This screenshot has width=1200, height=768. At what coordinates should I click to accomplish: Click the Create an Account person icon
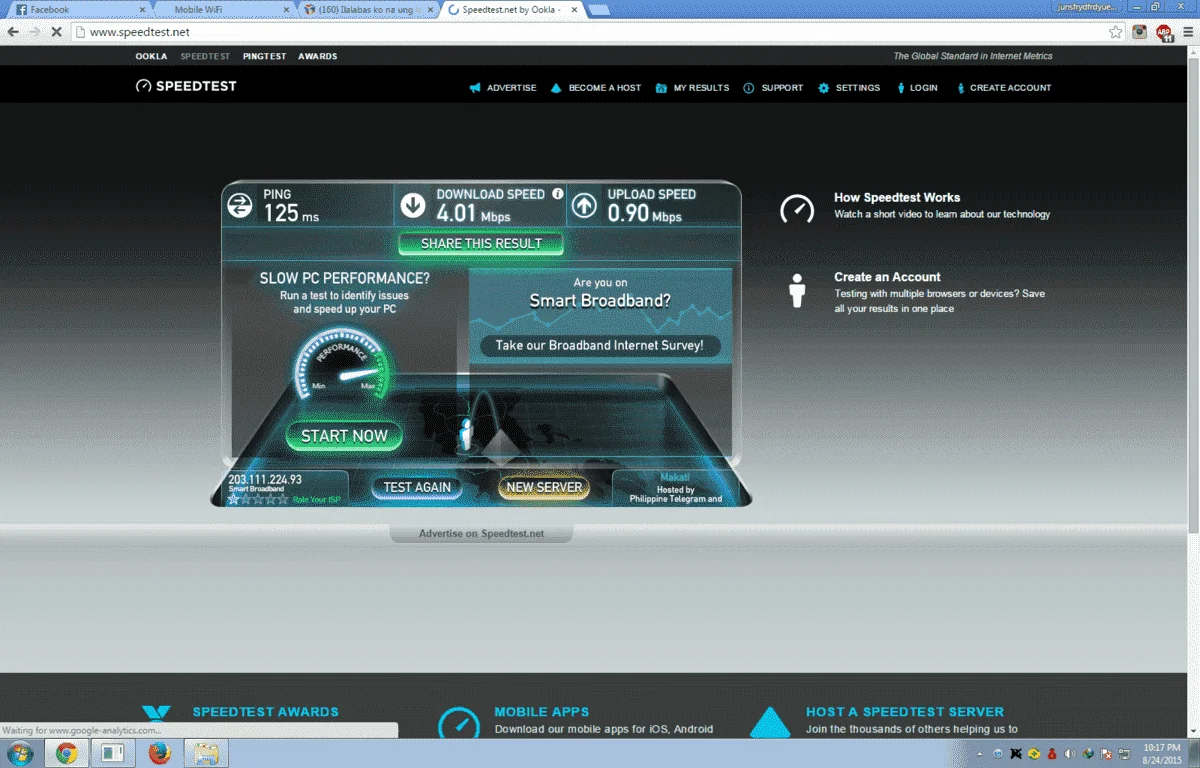(x=797, y=291)
